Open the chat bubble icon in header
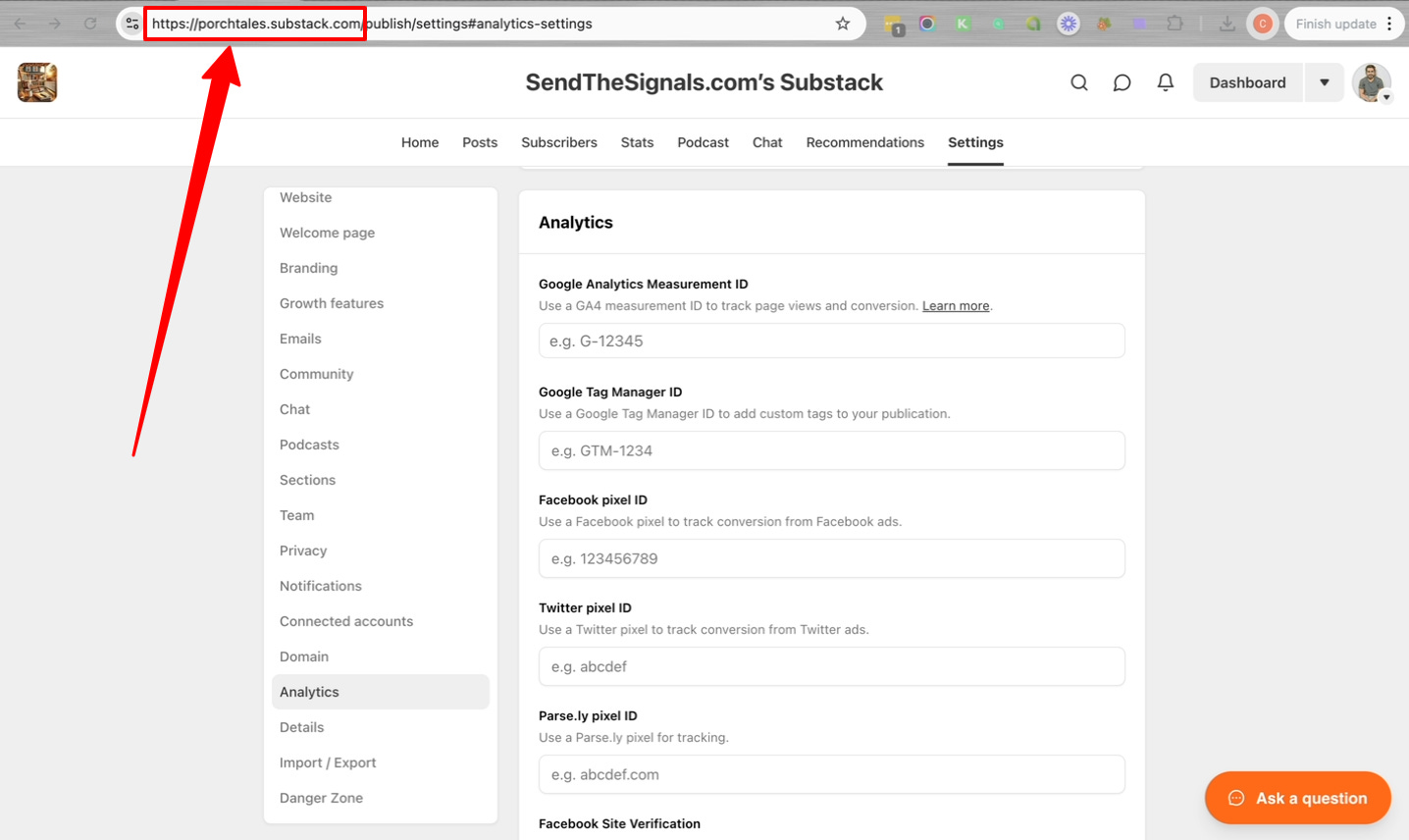Screen dimensions: 1409x840 1122,82
